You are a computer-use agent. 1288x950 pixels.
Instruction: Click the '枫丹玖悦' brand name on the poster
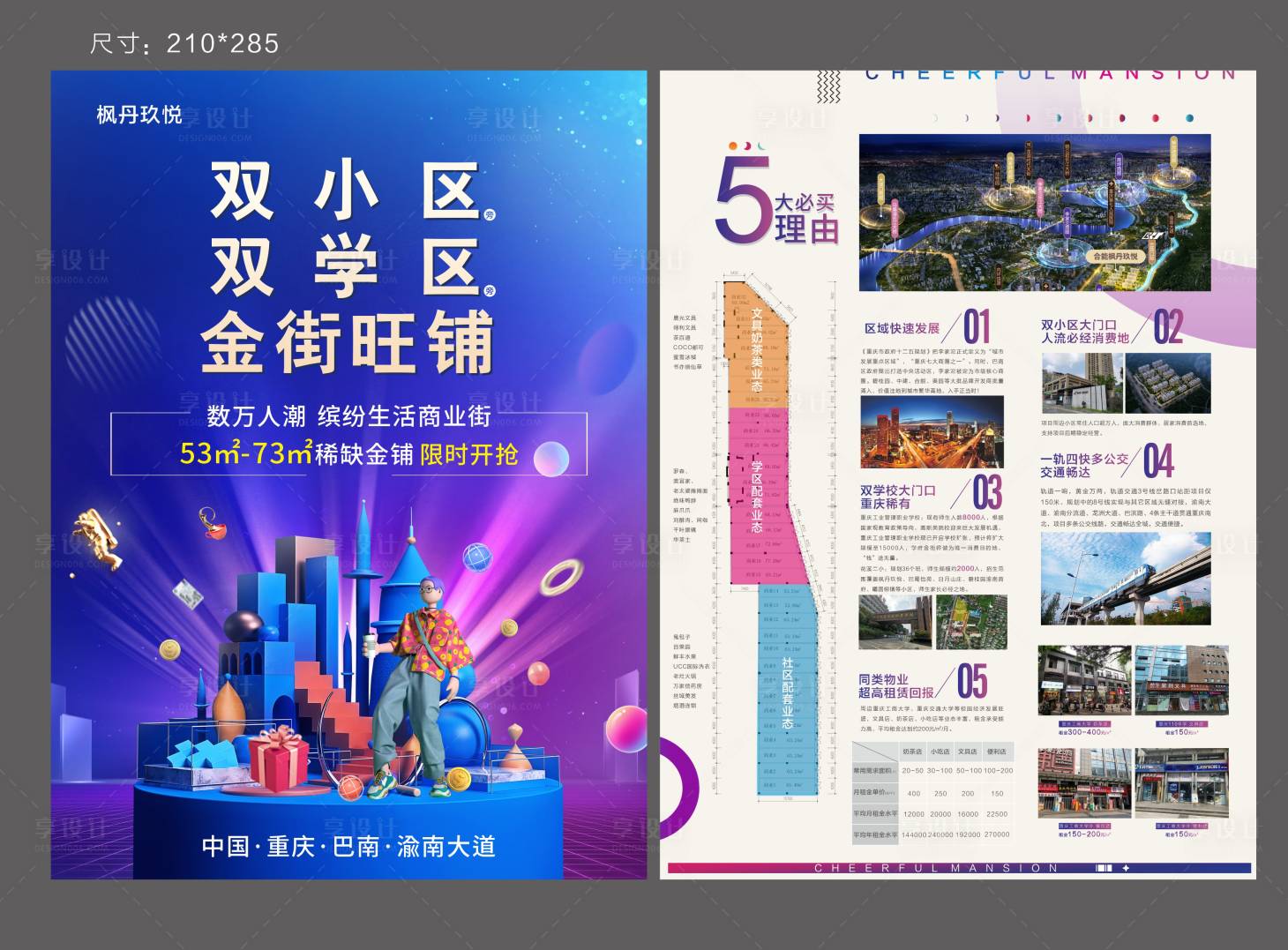139,115
